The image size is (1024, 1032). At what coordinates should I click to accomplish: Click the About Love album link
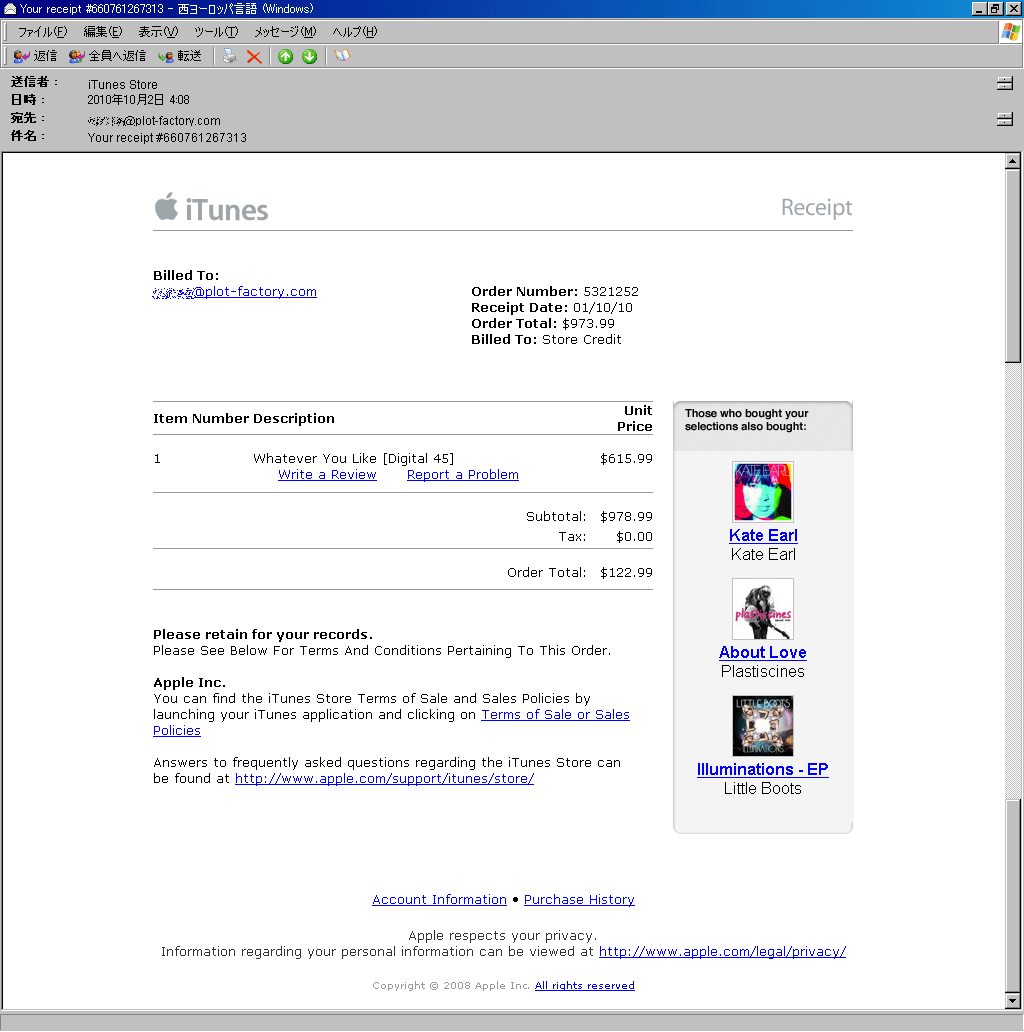click(x=763, y=652)
